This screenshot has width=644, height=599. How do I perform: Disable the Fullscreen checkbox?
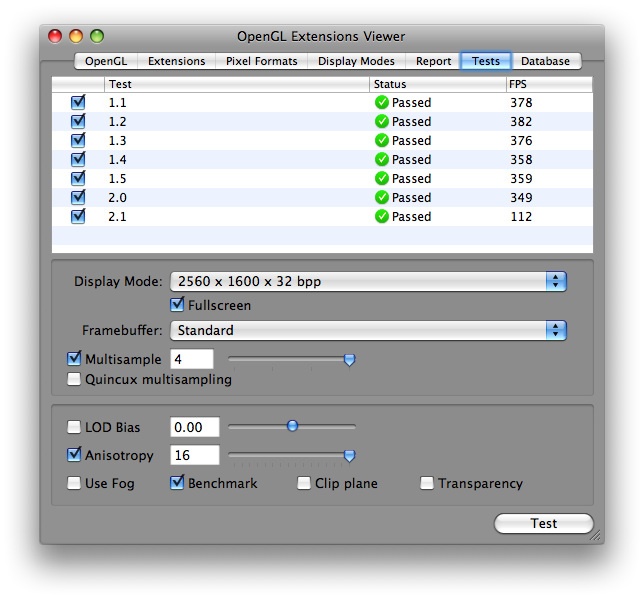[x=177, y=305]
